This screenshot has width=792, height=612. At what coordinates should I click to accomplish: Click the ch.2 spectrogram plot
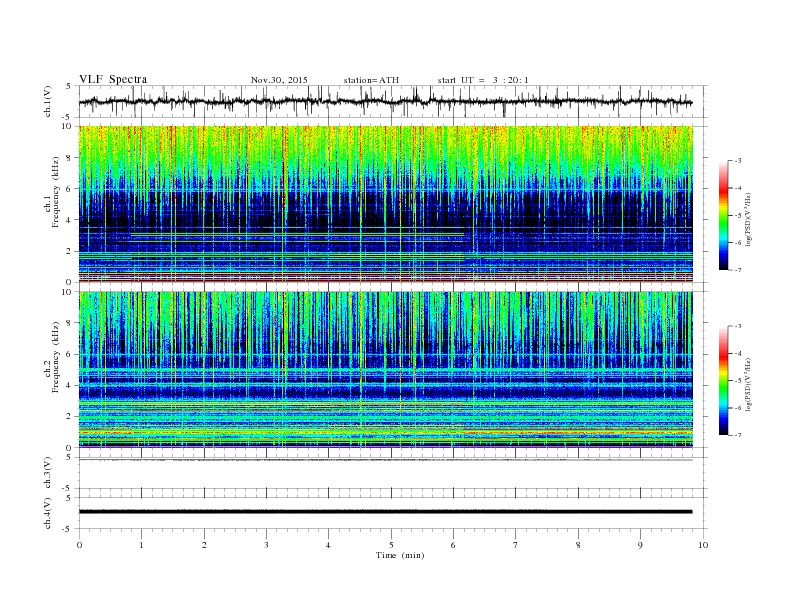coord(385,369)
